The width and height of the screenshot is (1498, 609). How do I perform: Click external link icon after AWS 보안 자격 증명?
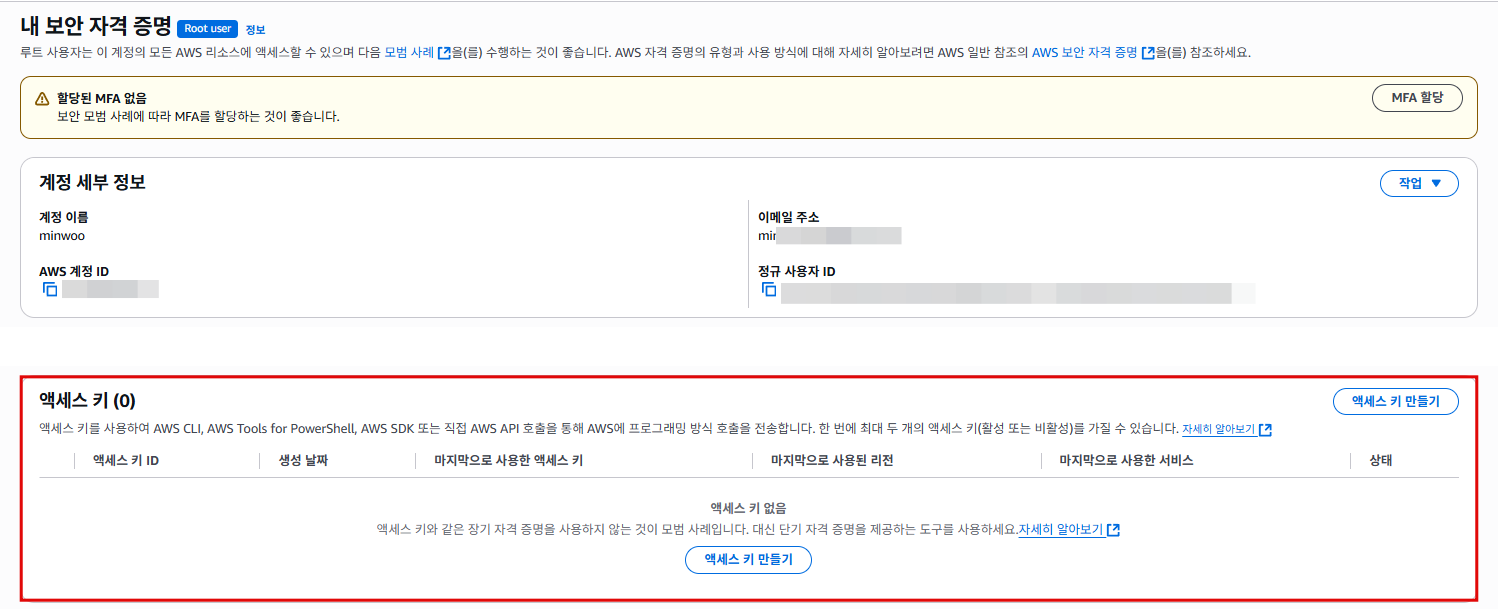tap(1147, 53)
